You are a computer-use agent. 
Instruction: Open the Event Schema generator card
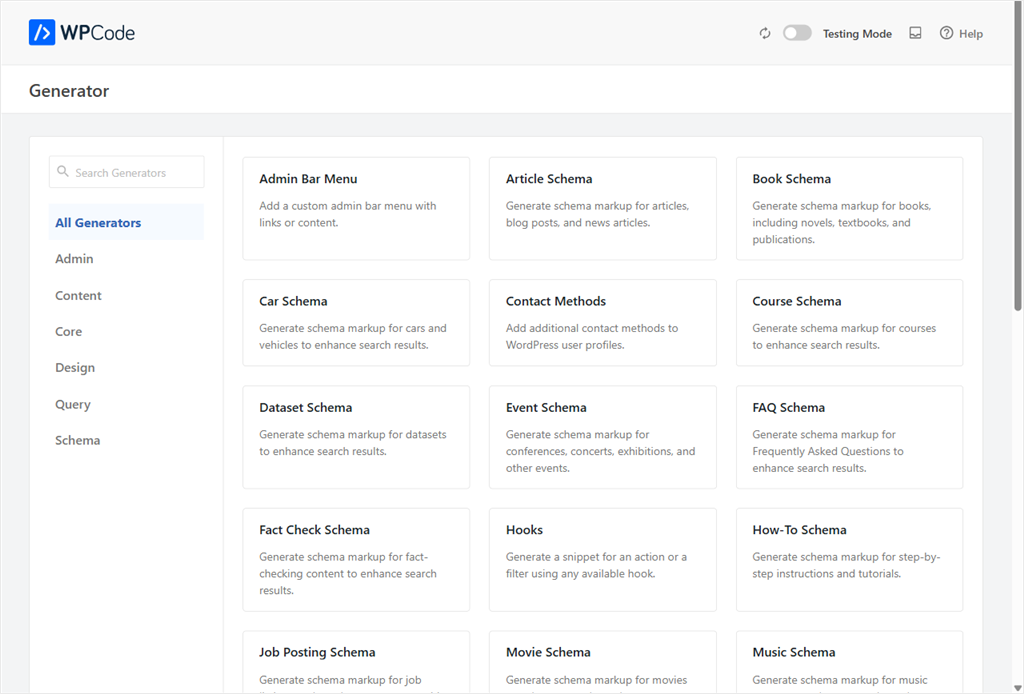tap(603, 437)
